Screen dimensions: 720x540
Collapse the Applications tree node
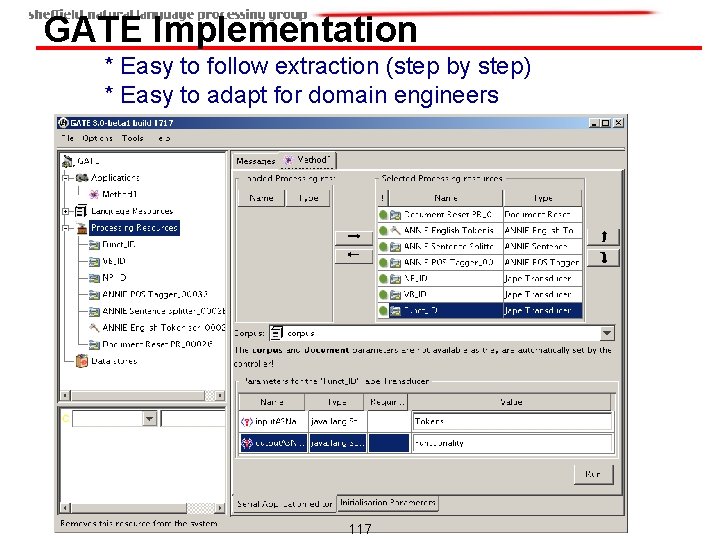(x=66, y=178)
